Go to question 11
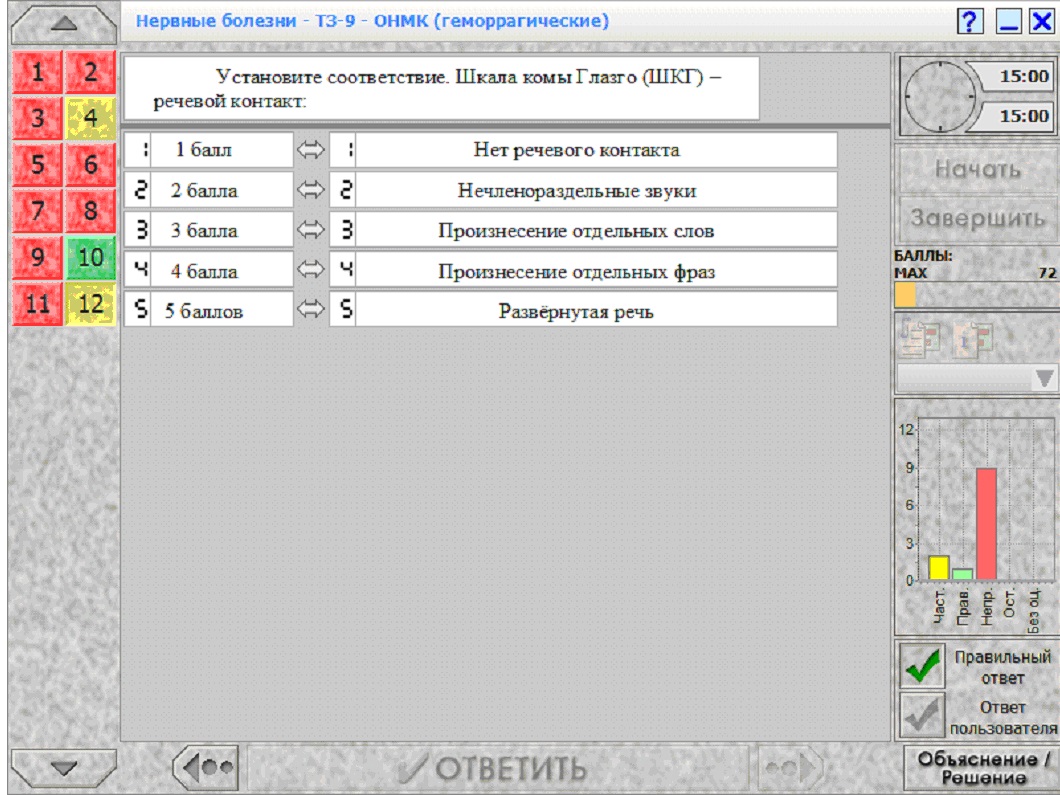The height and width of the screenshot is (795, 1060). [x=37, y=304]
